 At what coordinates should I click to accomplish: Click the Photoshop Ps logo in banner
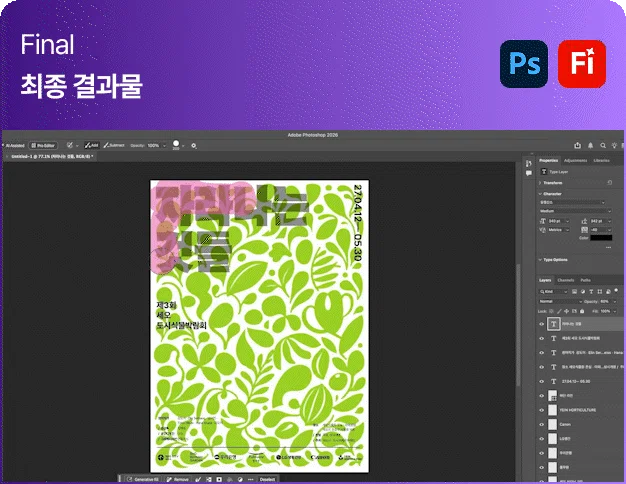coord(524,64)
